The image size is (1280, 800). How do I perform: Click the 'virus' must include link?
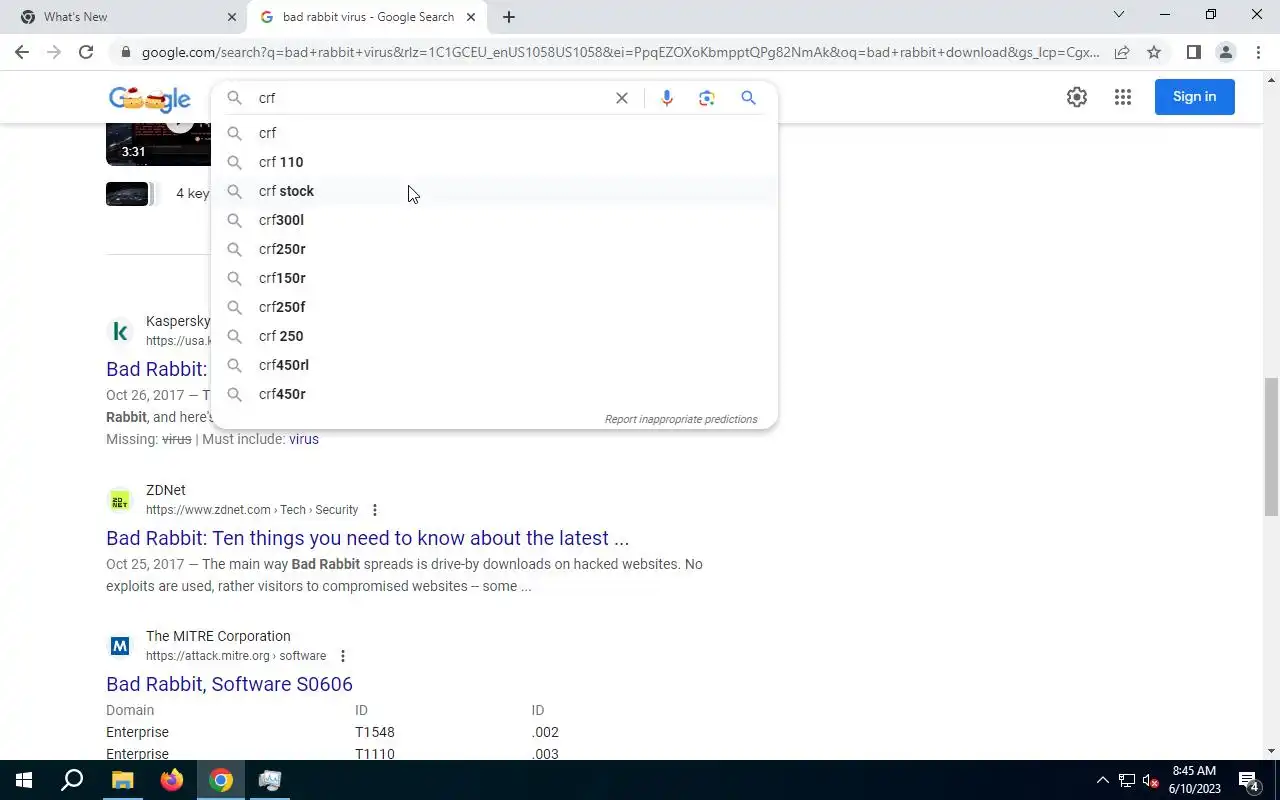click(x=304, y=439)
